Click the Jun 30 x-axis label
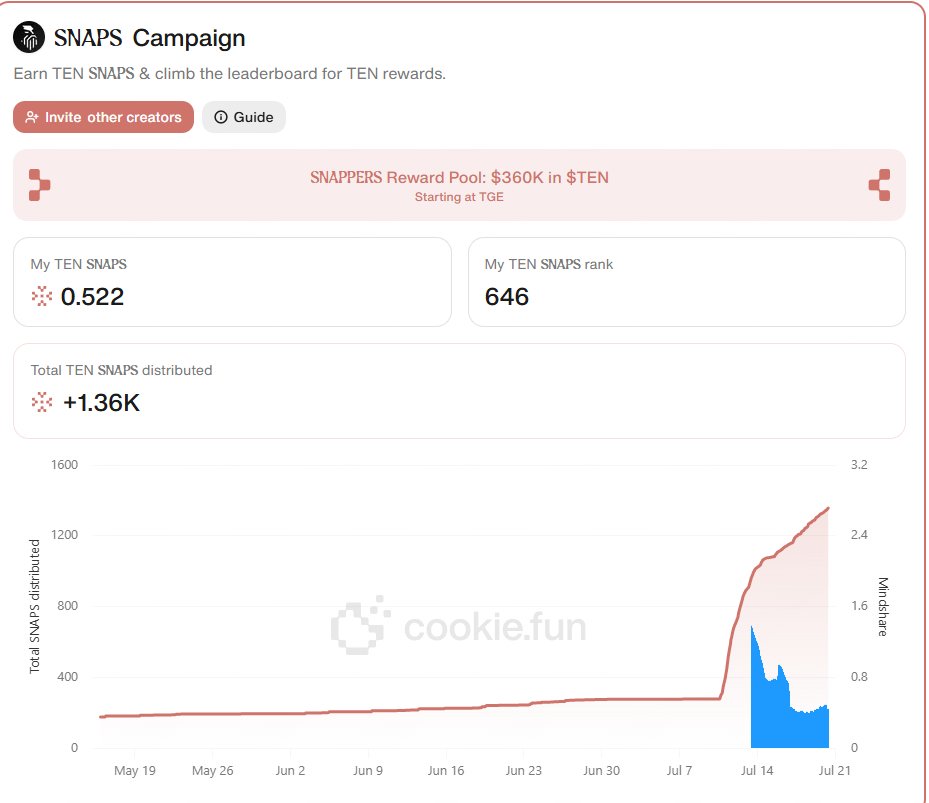The height and width of the screenshot is (803, 929). (601, 770)
